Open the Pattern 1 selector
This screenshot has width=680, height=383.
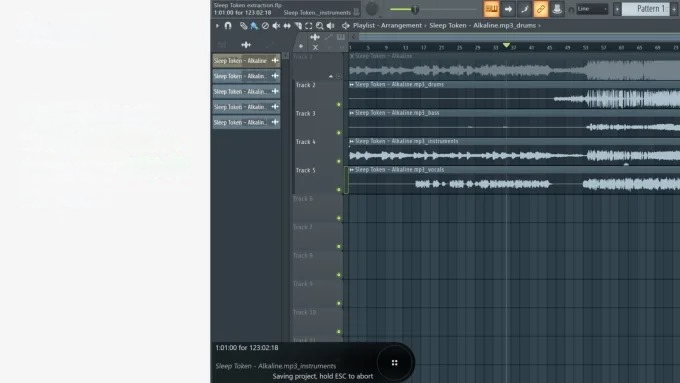pos(645,9)
